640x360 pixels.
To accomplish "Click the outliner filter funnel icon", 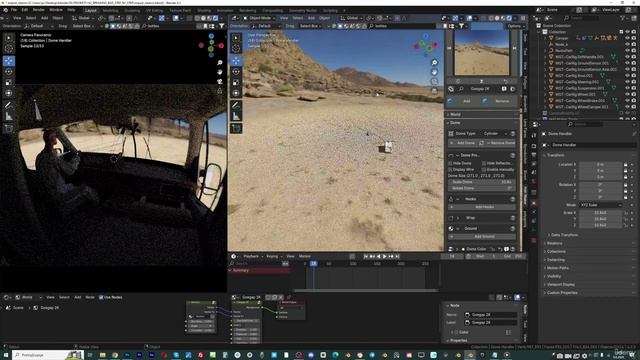I will tap(623, 18).
